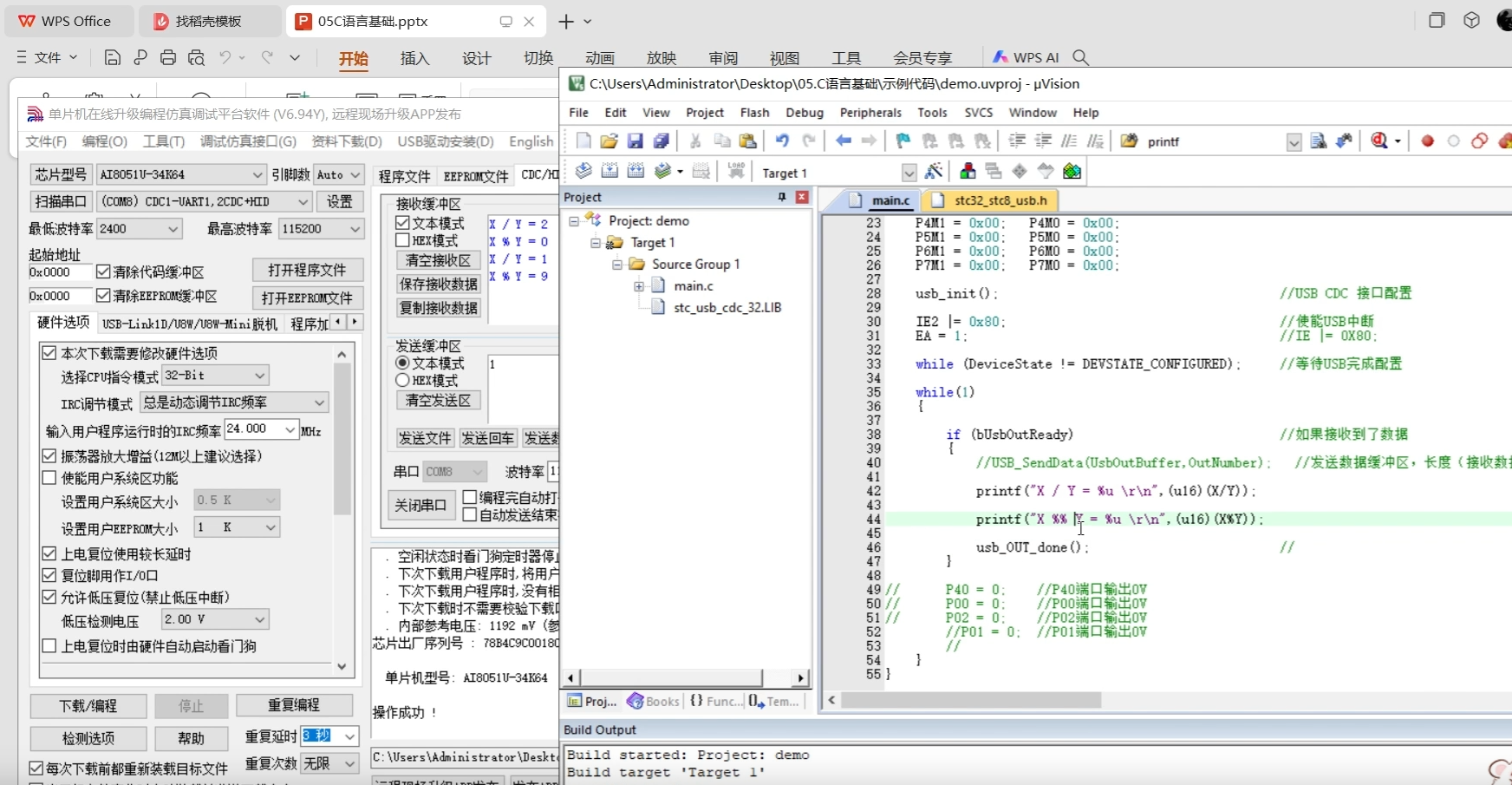Create a new file in µVision toolbar

click(x=583, y=141)
